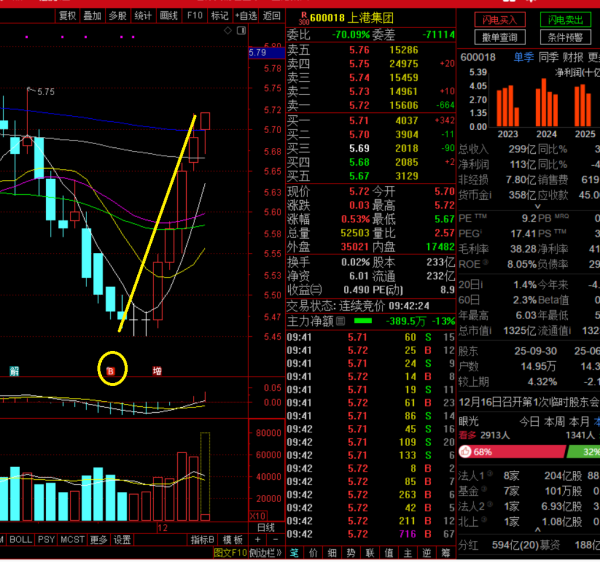Open indicator 设置 settings

pyautogui.click(x=122, y=539)
